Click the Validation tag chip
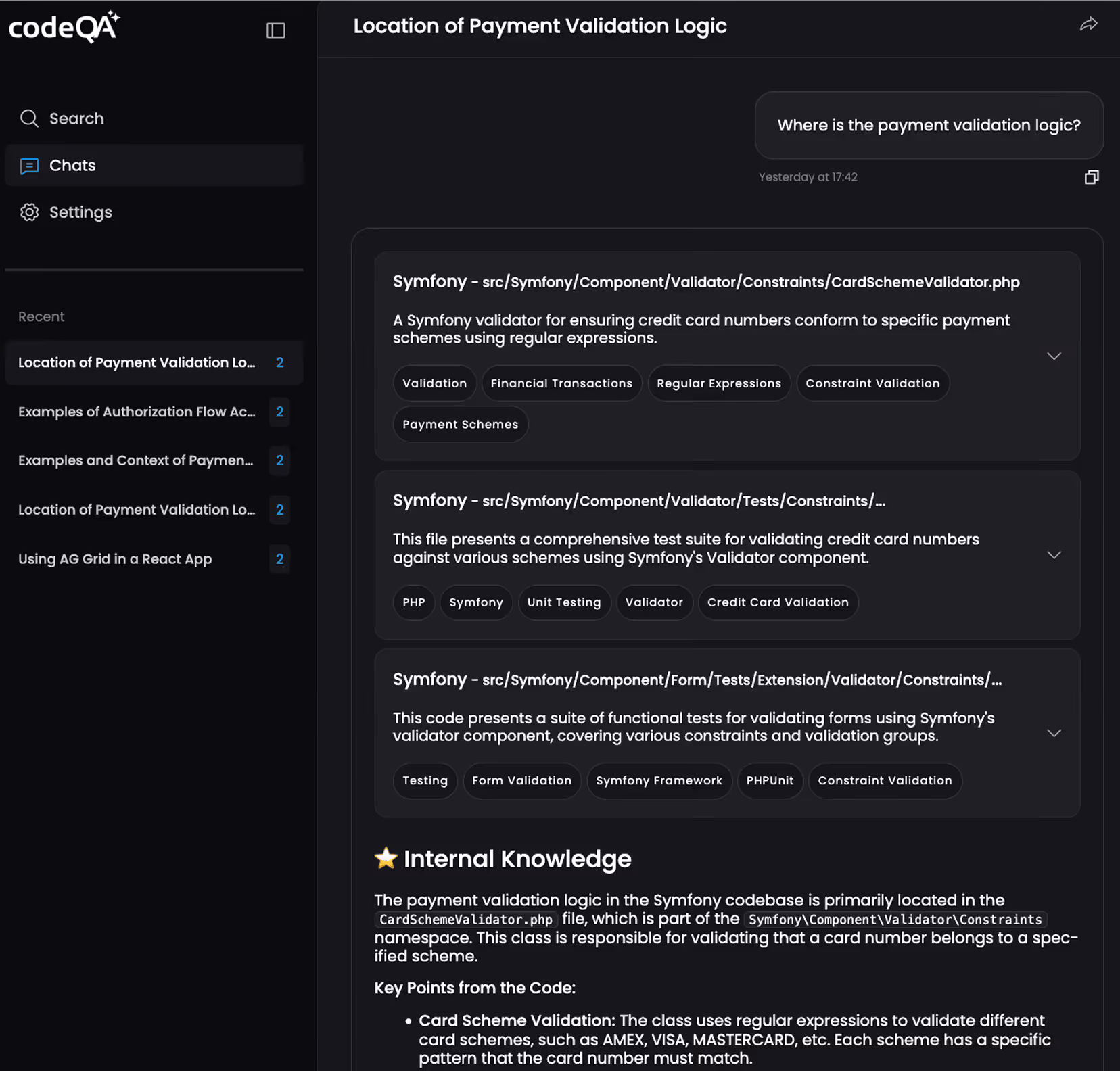Screen dimensions: 1120x1071 434,383
